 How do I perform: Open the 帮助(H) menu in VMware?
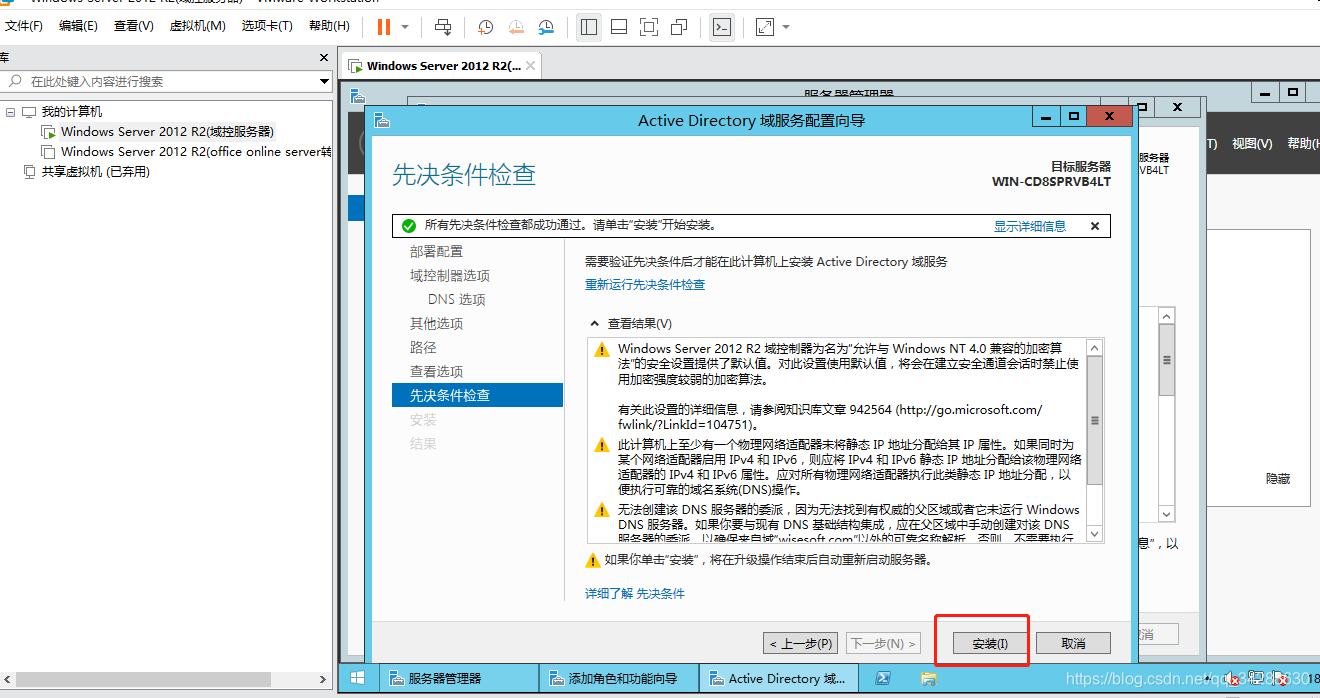pyautogui.click(x=329, y=26)
